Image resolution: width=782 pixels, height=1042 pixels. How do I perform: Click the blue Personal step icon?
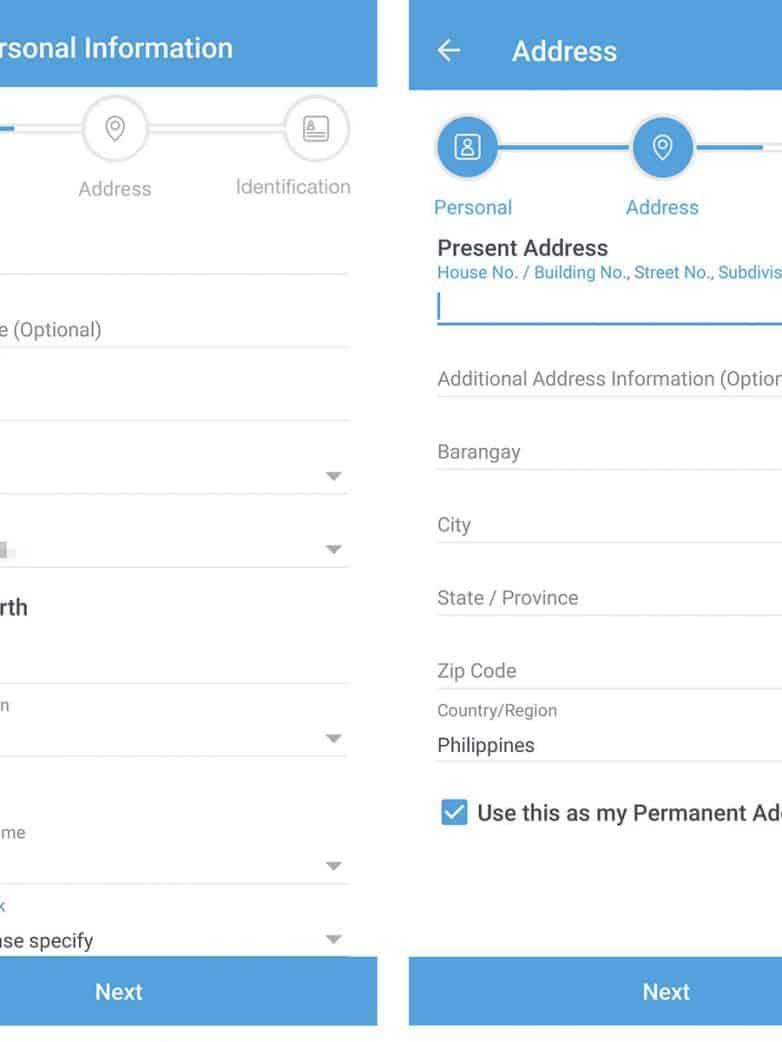(467, 148)
